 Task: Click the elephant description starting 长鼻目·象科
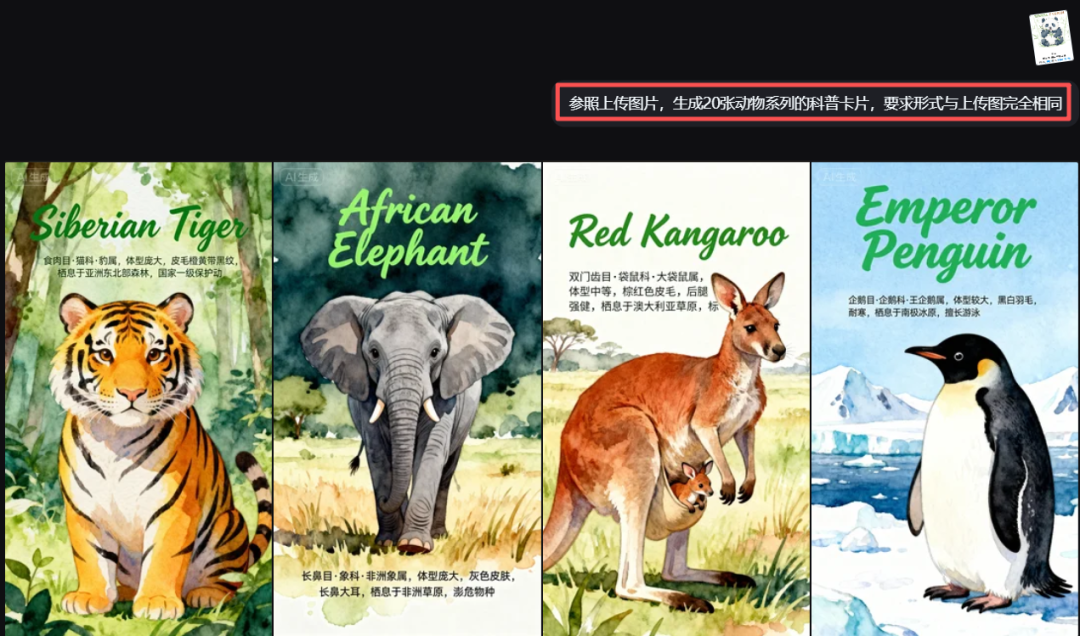tap(407, 584)
